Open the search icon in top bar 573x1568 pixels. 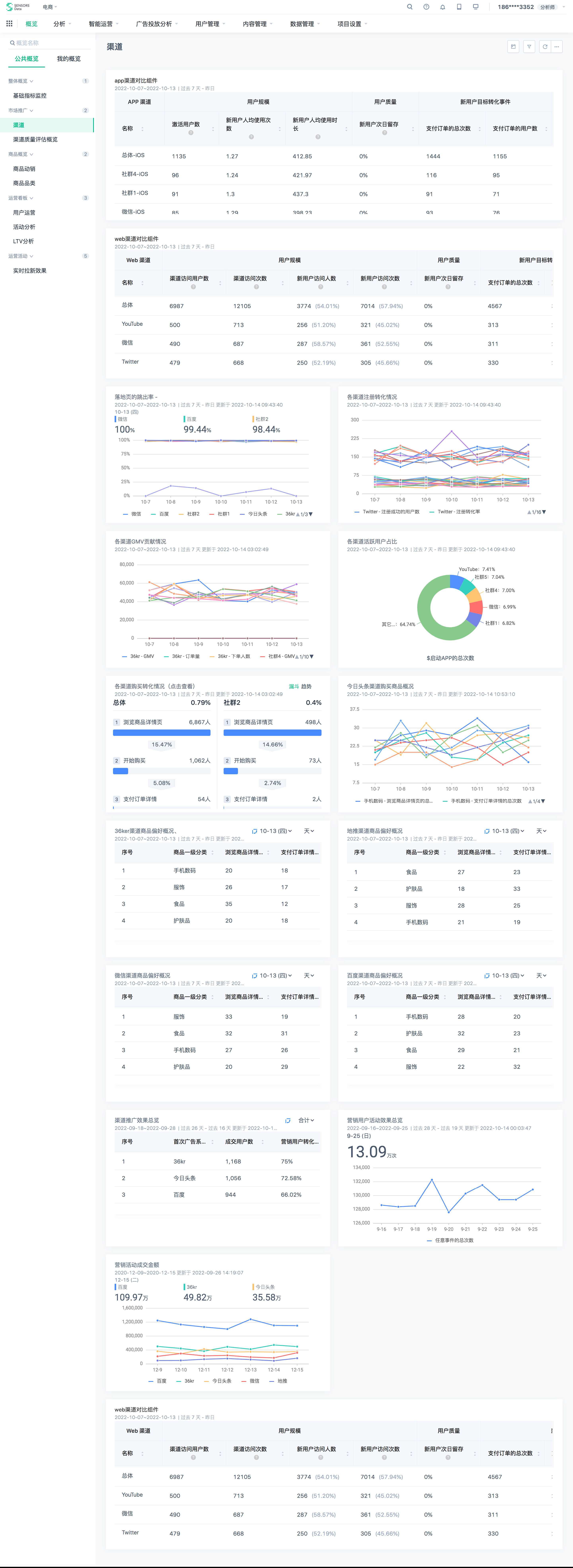click(x=410, y=7)
